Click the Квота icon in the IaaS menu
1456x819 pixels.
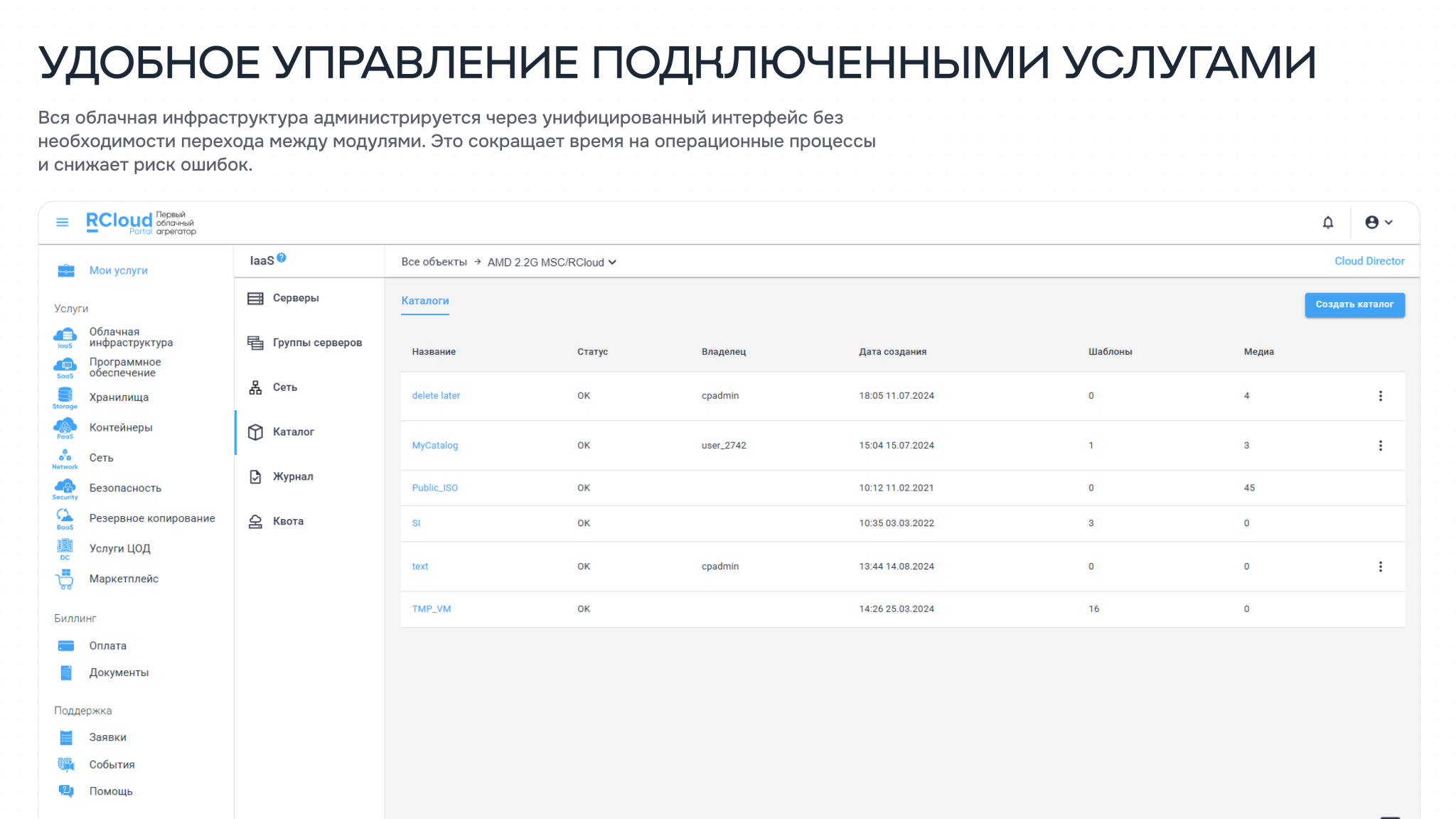click(255, 522)
